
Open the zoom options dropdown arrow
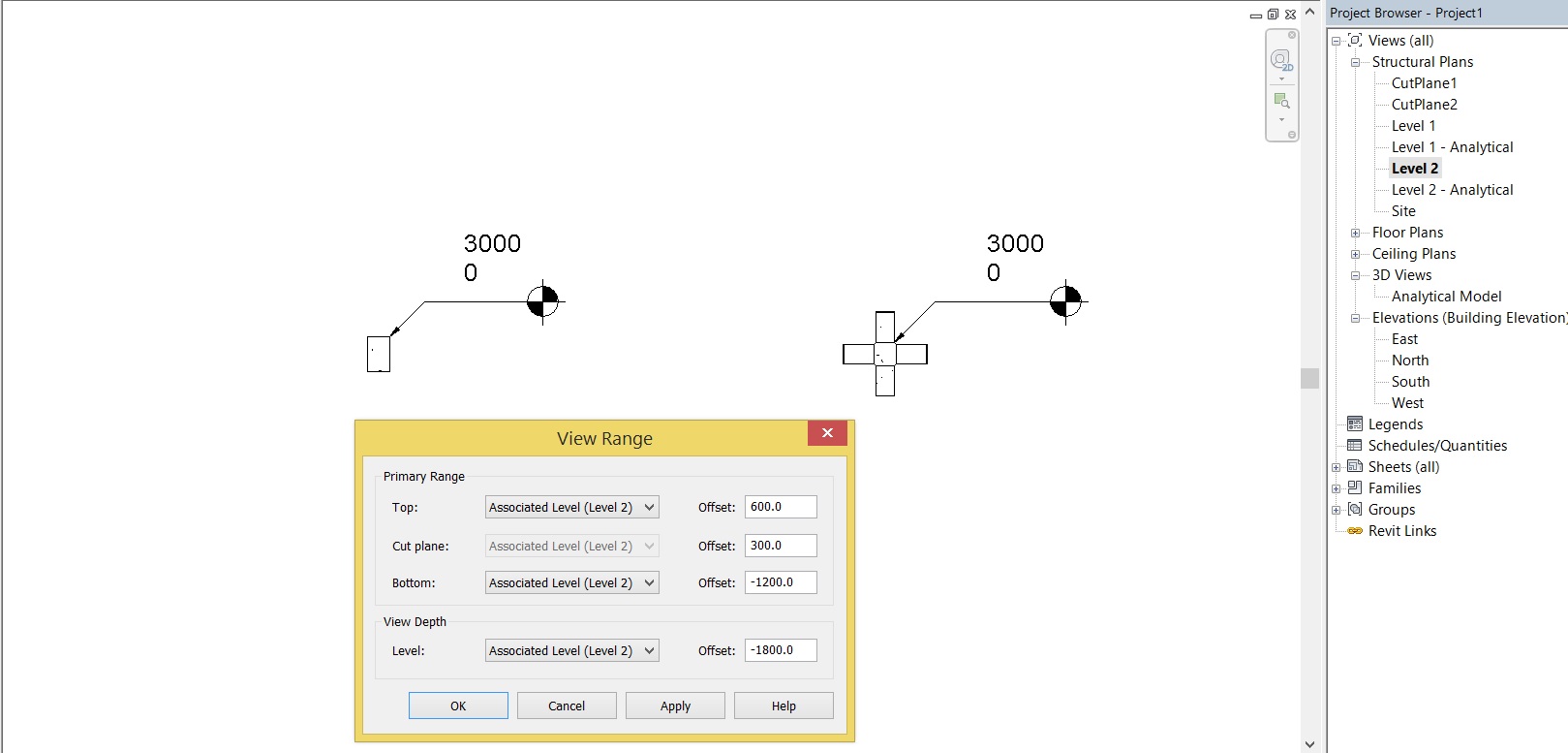tap(1281, 120)
